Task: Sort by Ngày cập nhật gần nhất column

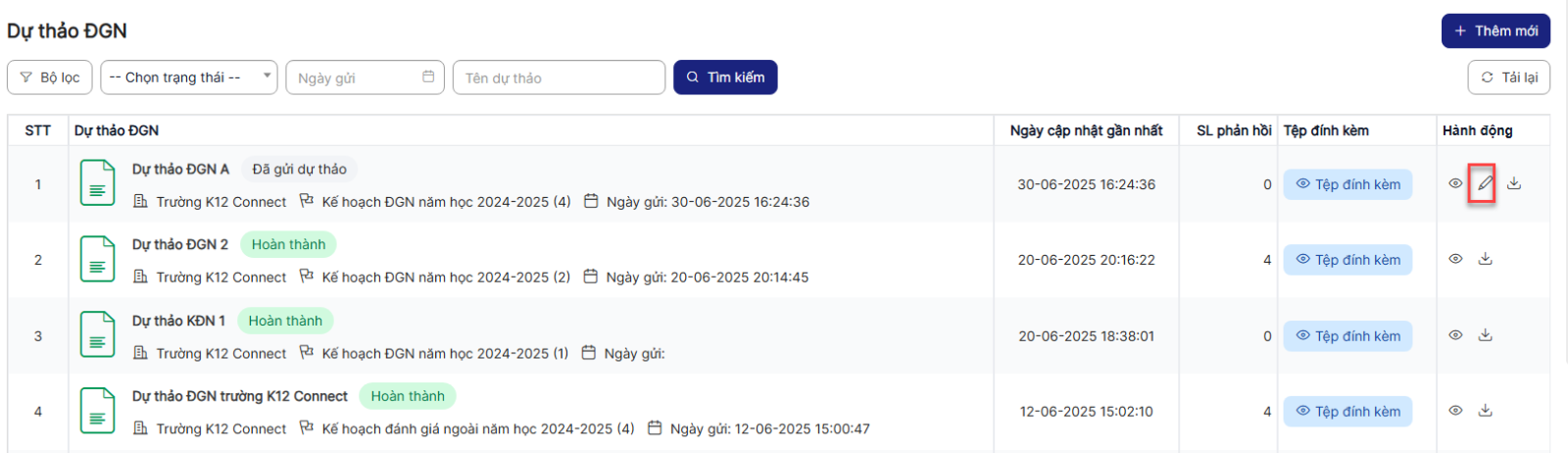Action: 1086,130
